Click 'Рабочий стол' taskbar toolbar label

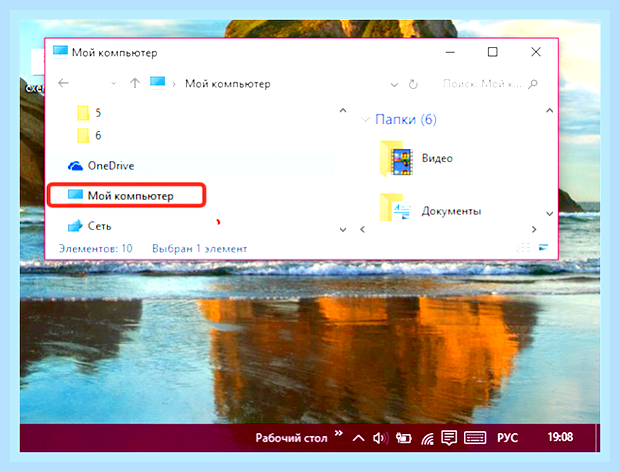291,438
